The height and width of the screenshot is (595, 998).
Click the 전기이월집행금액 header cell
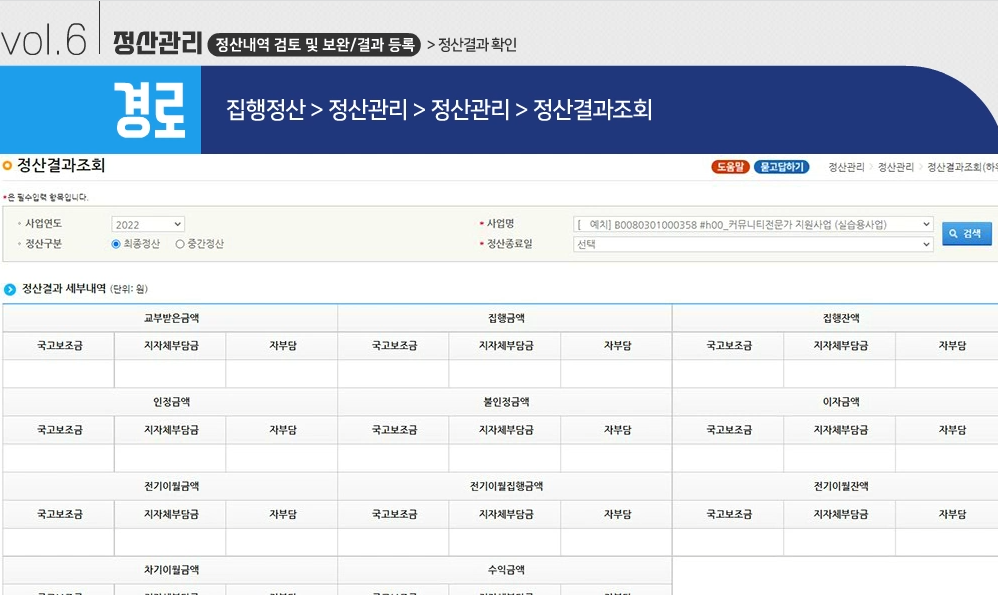(505, 486)
